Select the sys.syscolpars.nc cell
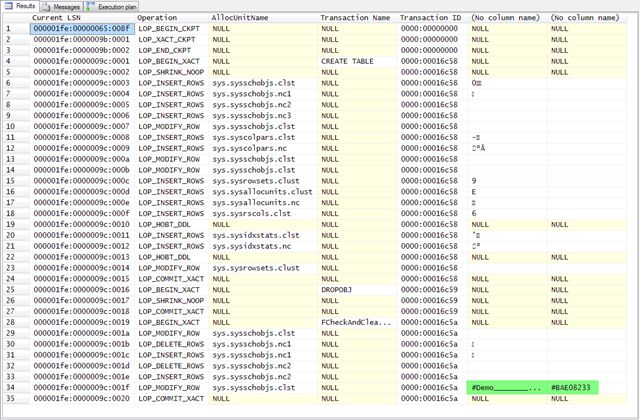Image resolution: width=640 pixels, height=420 pixels. coord(263,148)
